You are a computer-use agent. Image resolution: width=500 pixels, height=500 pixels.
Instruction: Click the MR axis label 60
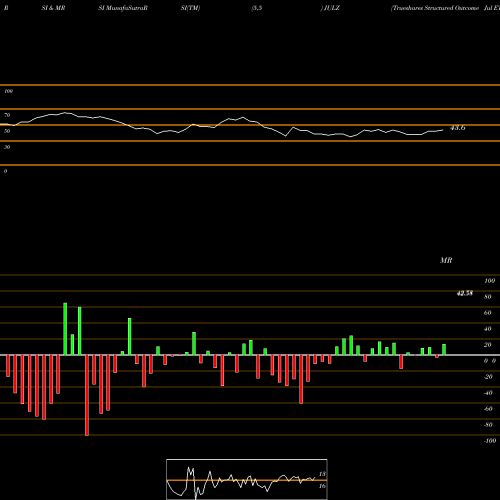click(488, 313)
